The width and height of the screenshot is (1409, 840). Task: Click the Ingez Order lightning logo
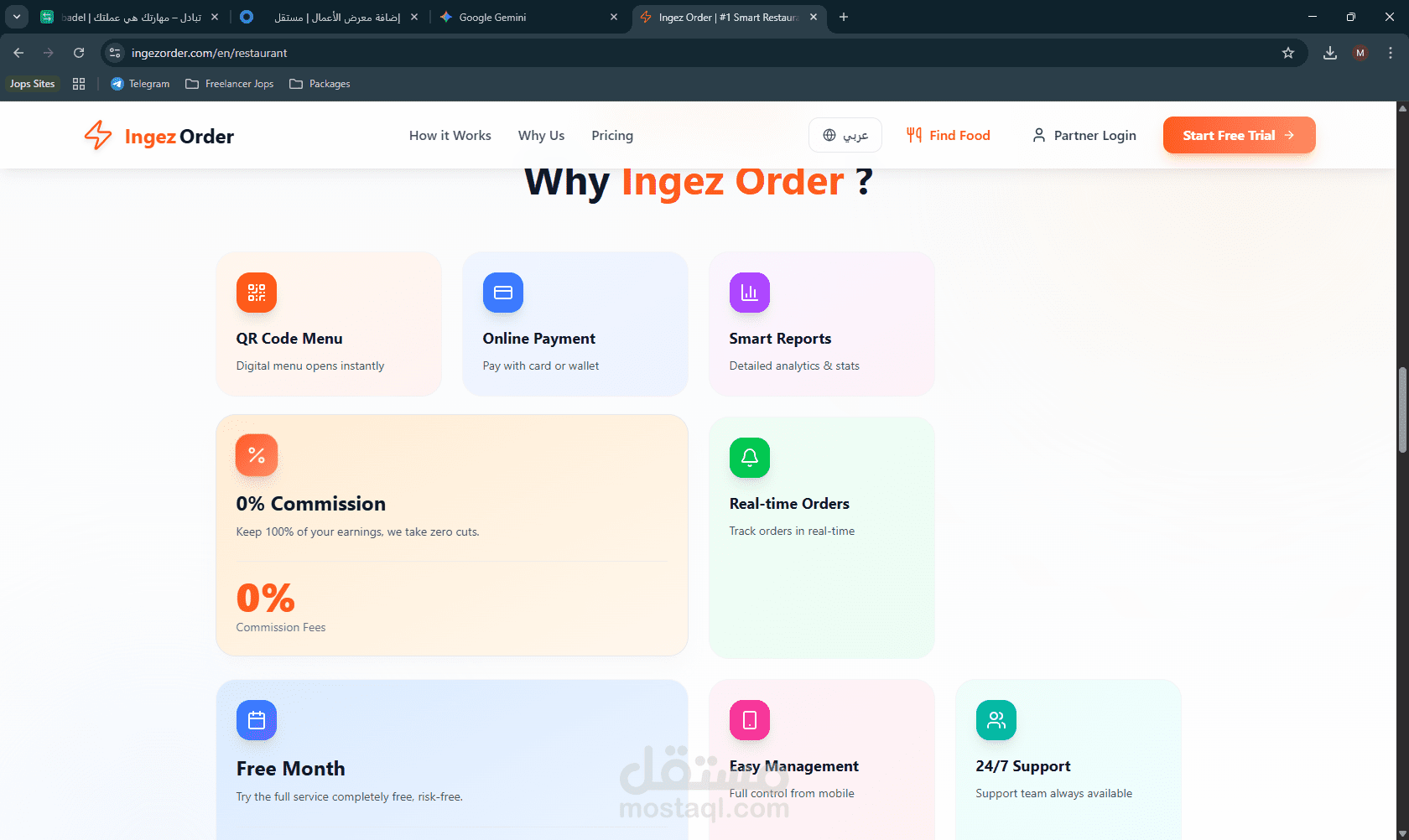(98, 135)
